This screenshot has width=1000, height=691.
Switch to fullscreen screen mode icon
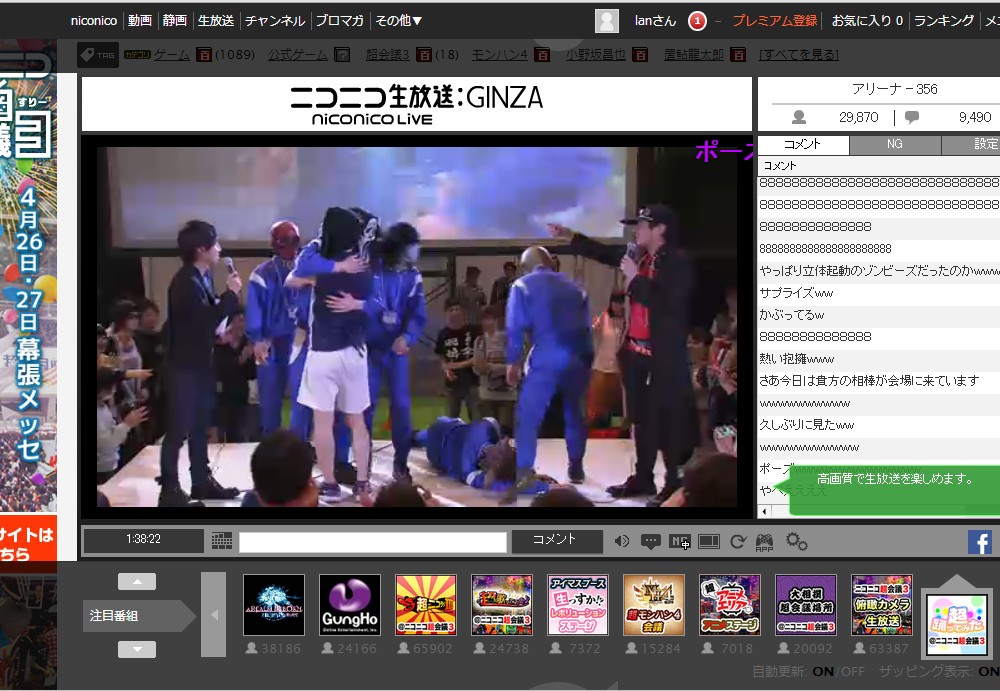pyautogui.click(x=709, y=542)
